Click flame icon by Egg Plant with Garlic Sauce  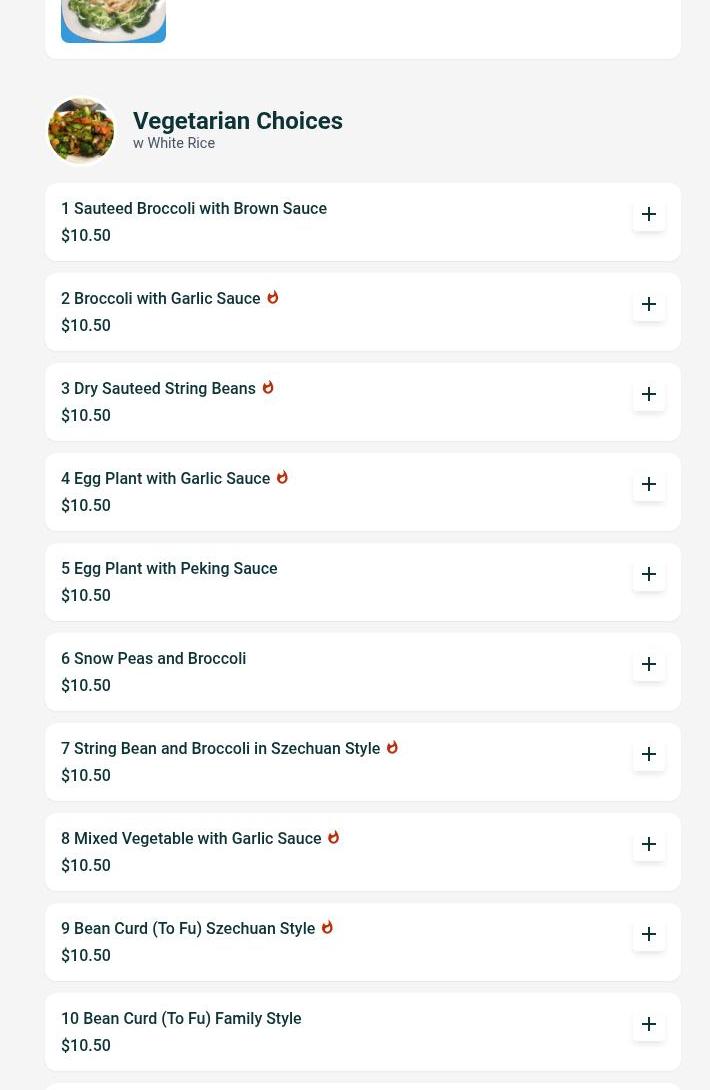coord(282,478)
